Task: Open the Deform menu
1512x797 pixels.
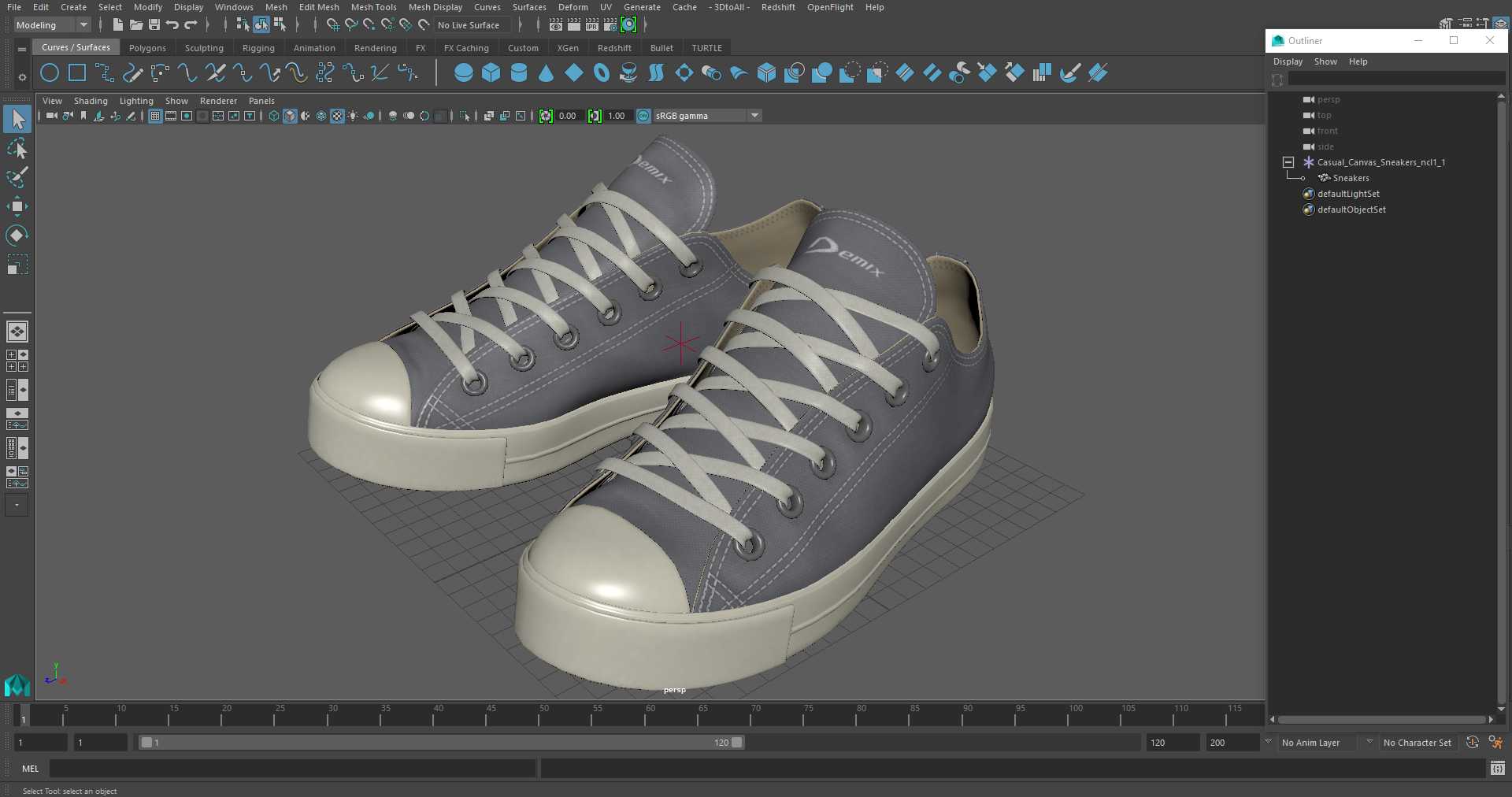Action: pyautogui.click(x=573, y=7)
